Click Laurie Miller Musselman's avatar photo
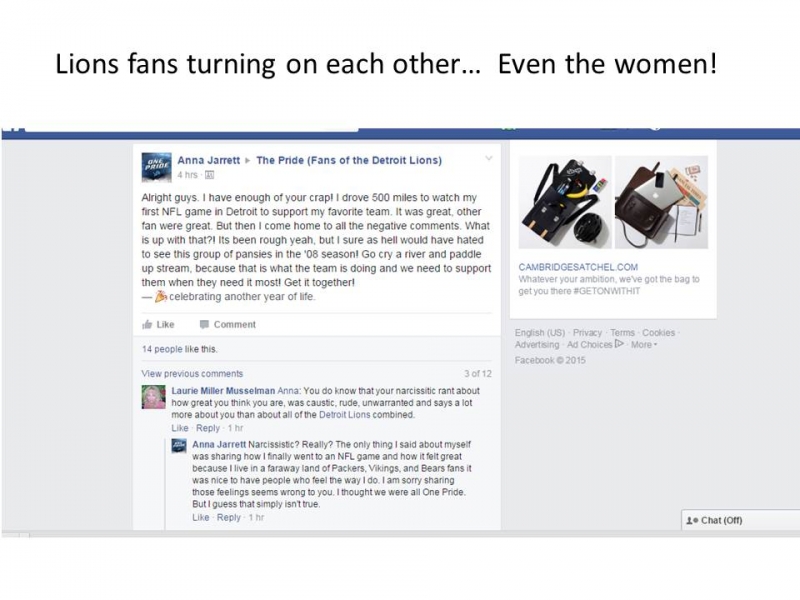 pos(154,396)
